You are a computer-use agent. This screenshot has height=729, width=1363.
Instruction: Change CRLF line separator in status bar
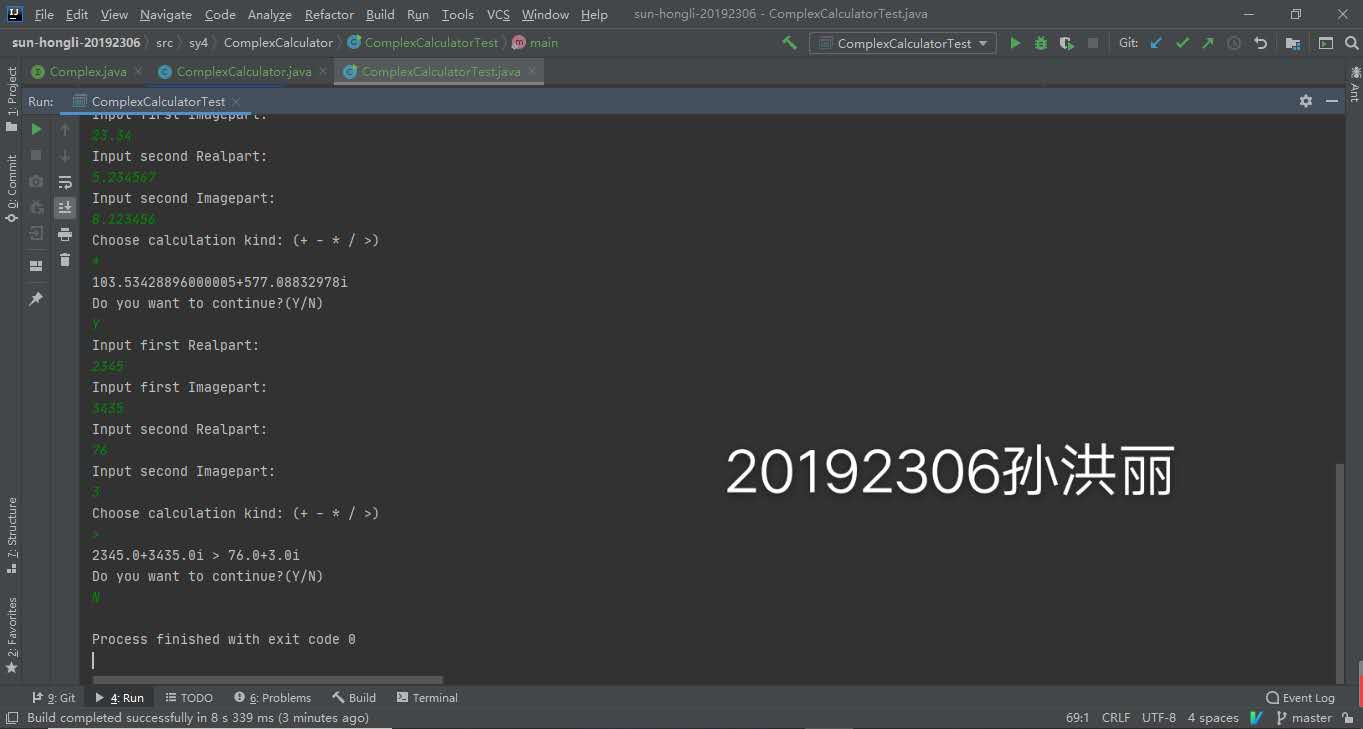point(1115,718)
